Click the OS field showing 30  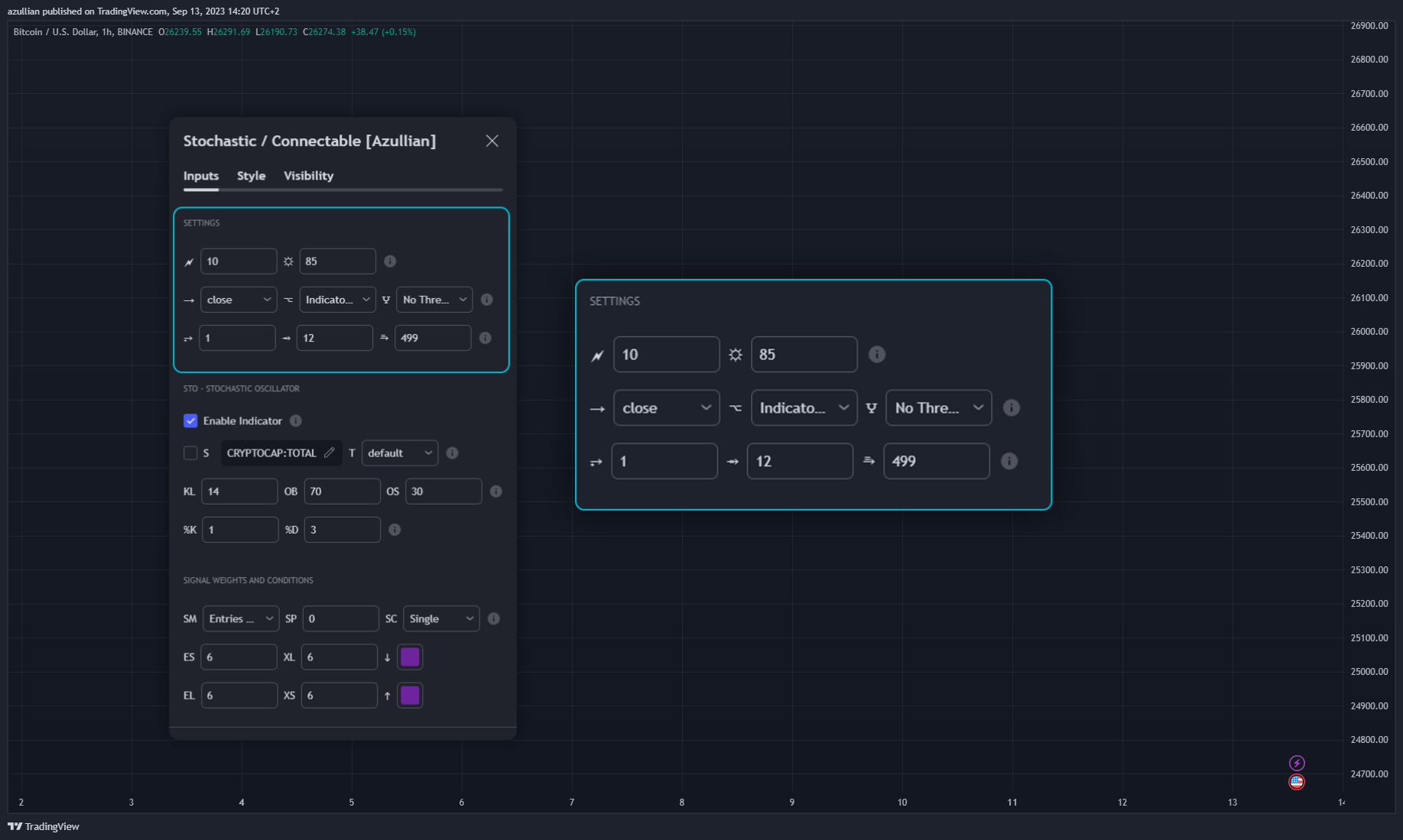443,491
